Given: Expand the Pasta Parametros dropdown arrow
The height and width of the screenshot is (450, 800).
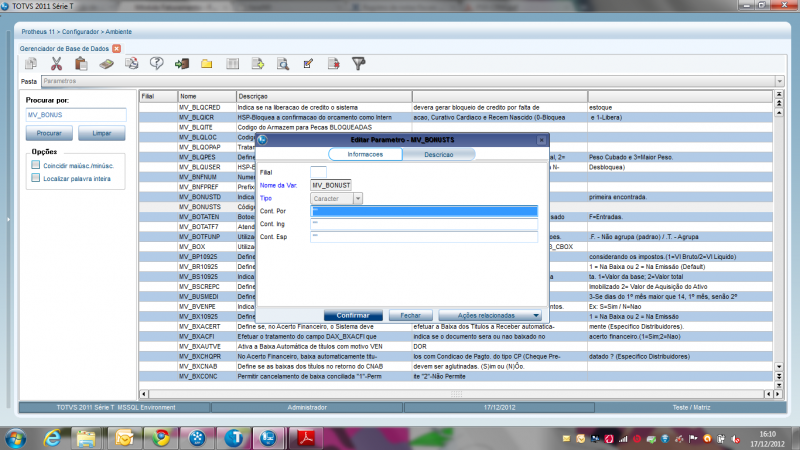Looking at the screenshot, I should point(780,81).
